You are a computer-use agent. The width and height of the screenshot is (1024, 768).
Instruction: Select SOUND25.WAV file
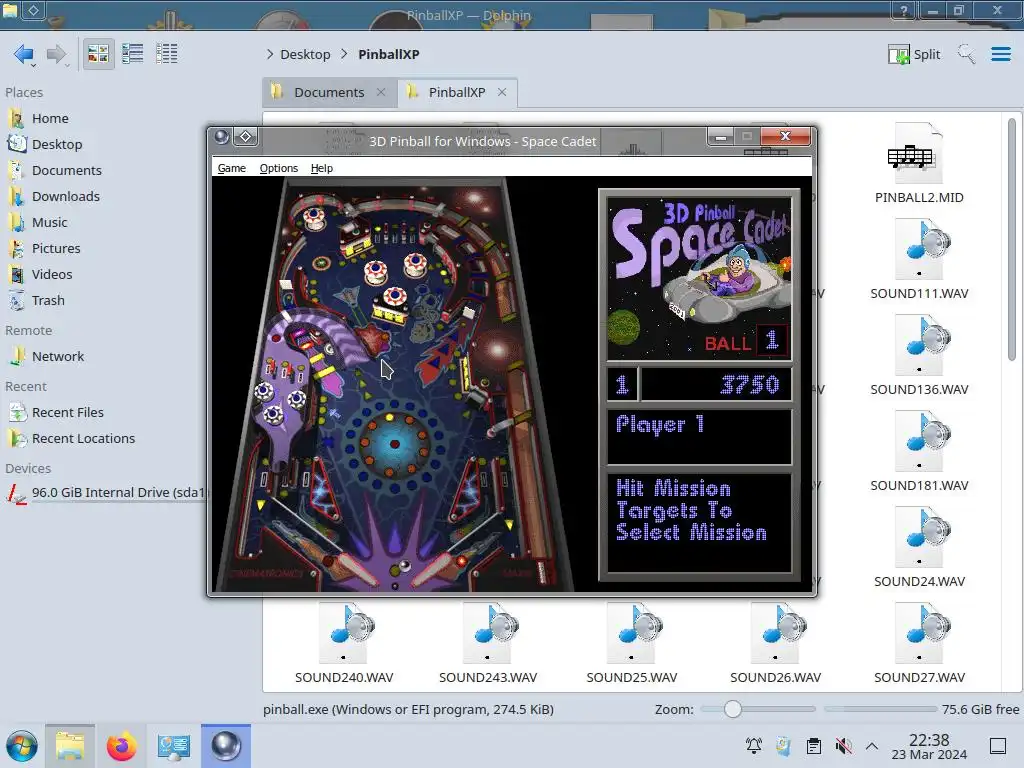click(x=632, y=643)
